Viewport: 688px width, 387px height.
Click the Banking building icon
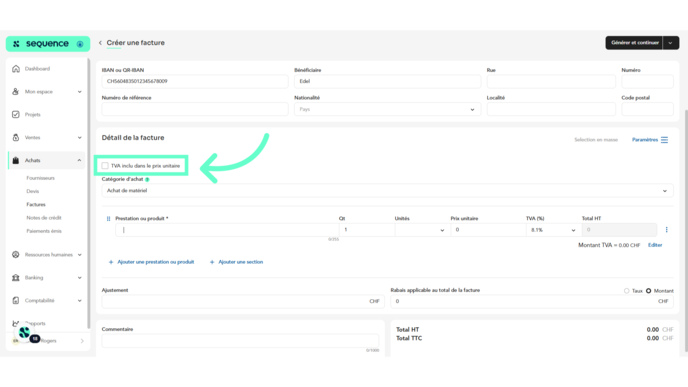coord(16,278)
